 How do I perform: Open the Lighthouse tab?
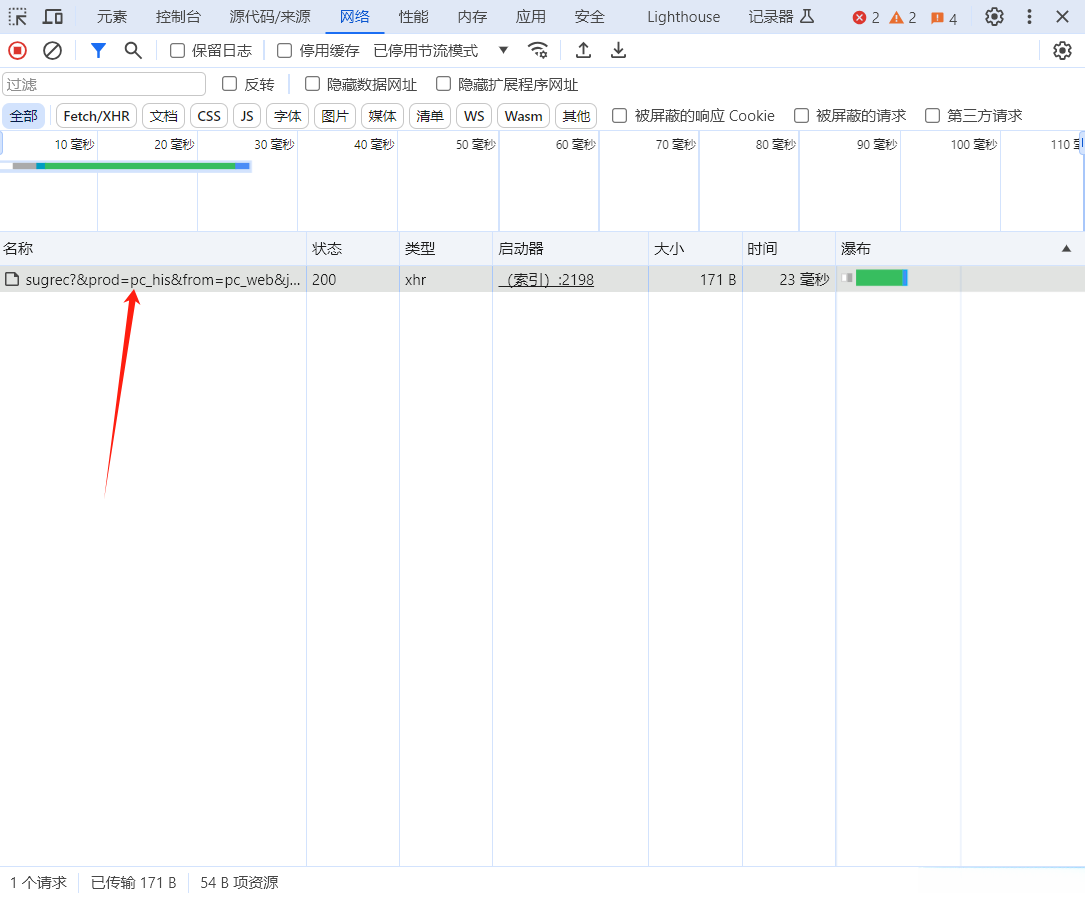[684, 17]
